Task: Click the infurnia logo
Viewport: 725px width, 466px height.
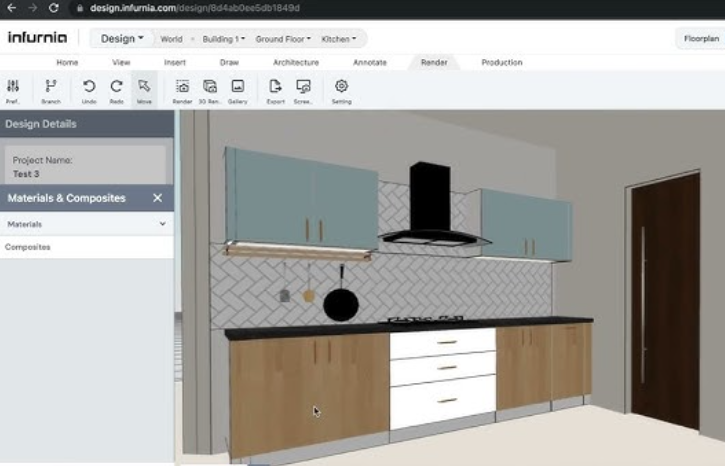Action: click(37, 37)
